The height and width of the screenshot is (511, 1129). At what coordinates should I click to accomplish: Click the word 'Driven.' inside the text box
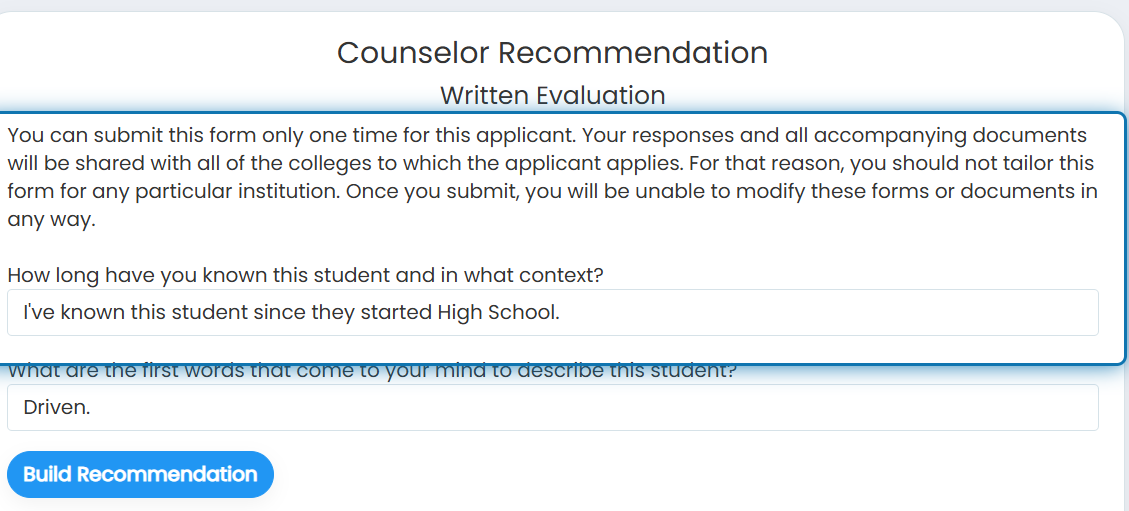57,407
